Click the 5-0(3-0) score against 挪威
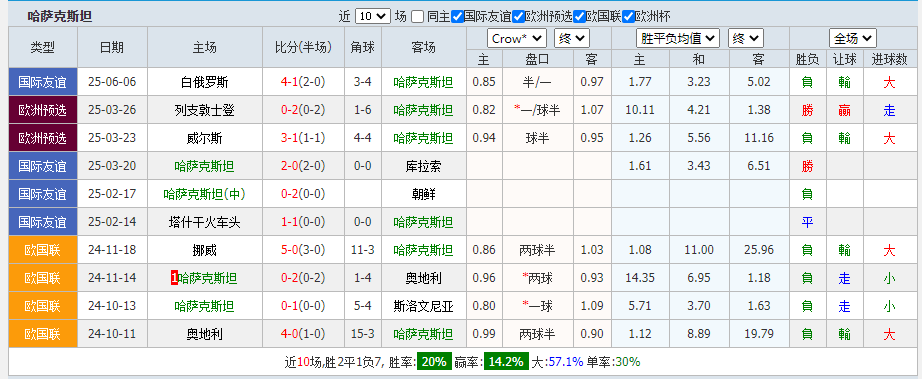Image resolution: width=922 pixels, height=379 pixels. [303, 250]
